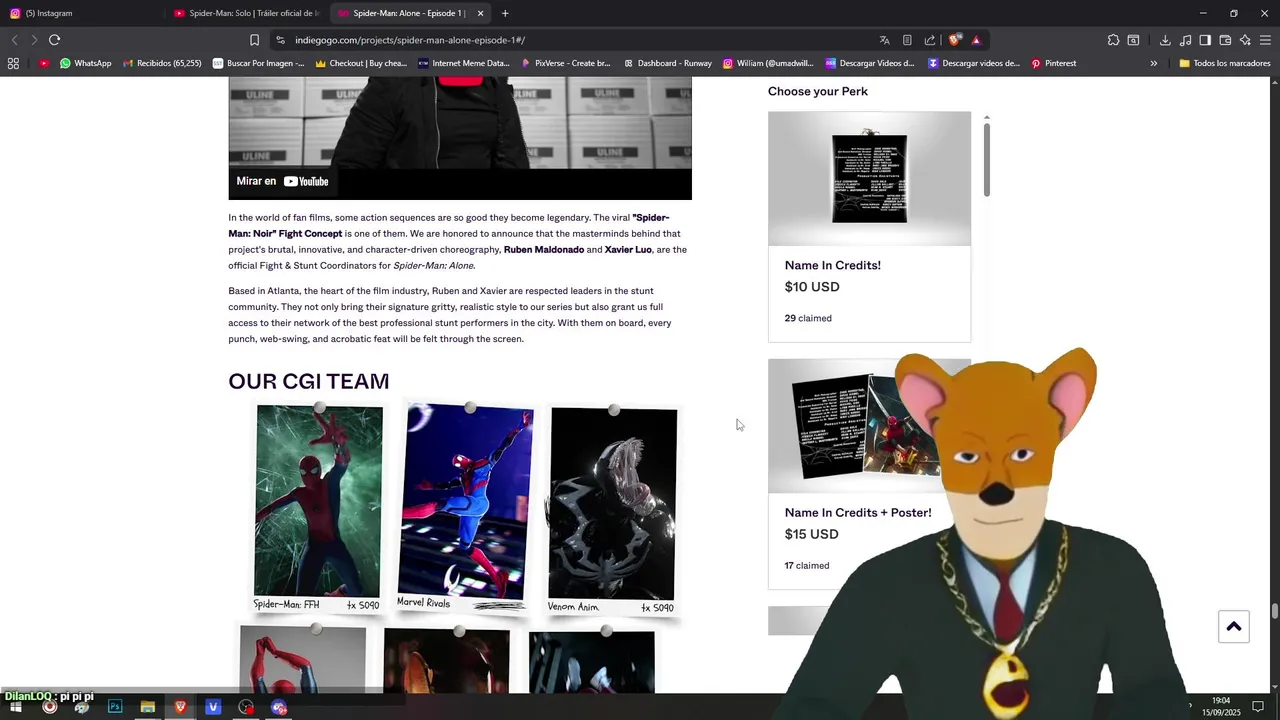Open the browser hamburger menu
Image resolution: width=1280 pixels, height=720 pixels.
(x=1266, y=40)
